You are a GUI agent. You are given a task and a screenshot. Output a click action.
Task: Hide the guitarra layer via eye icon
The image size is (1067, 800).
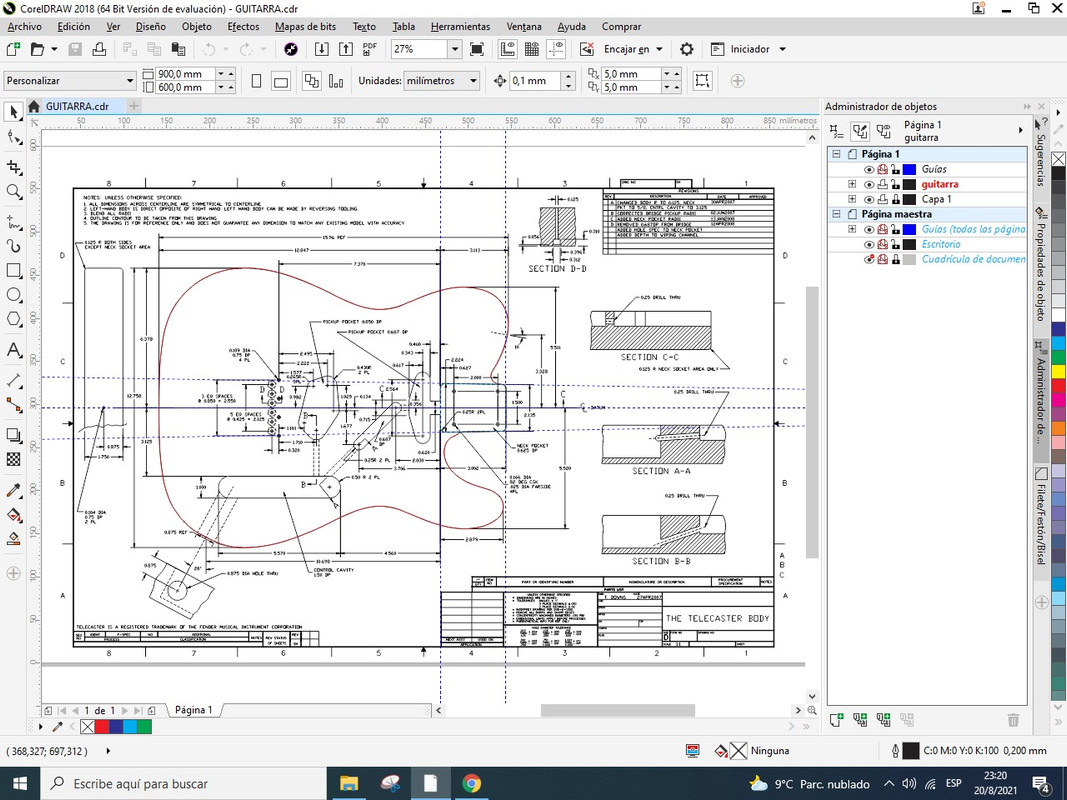[x=868, y=185]
